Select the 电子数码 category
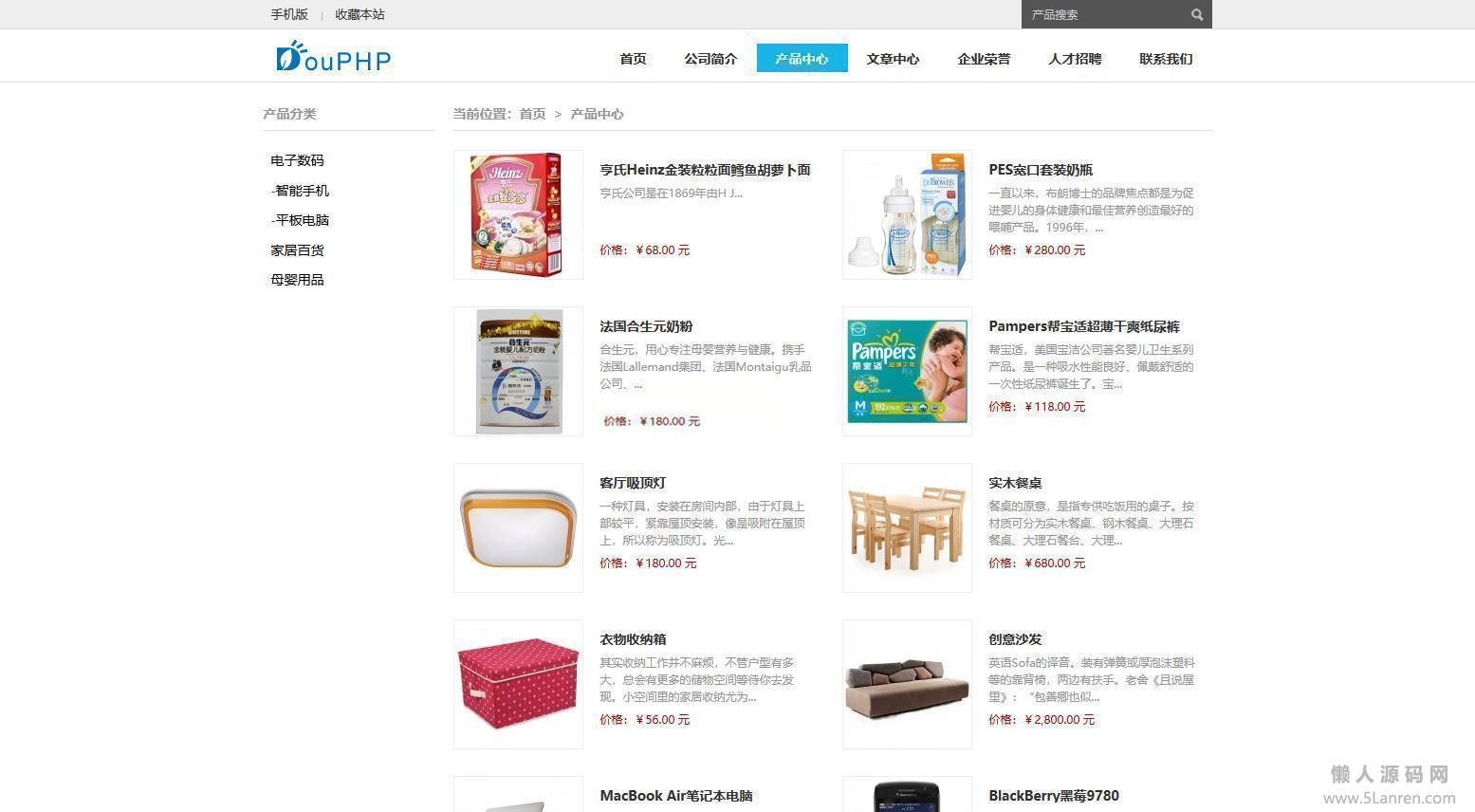The image size is (1475, 812). (x=297, y=160)
